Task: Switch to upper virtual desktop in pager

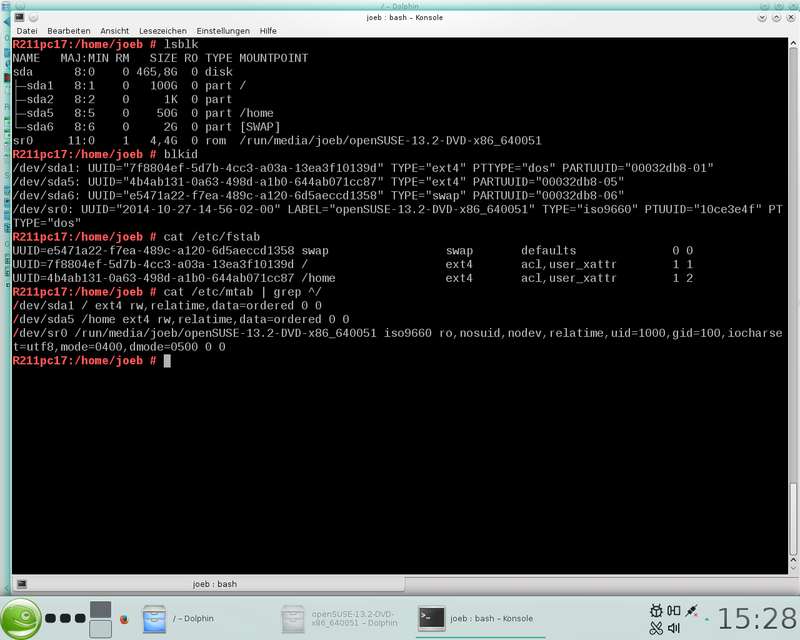Action: 101,609
